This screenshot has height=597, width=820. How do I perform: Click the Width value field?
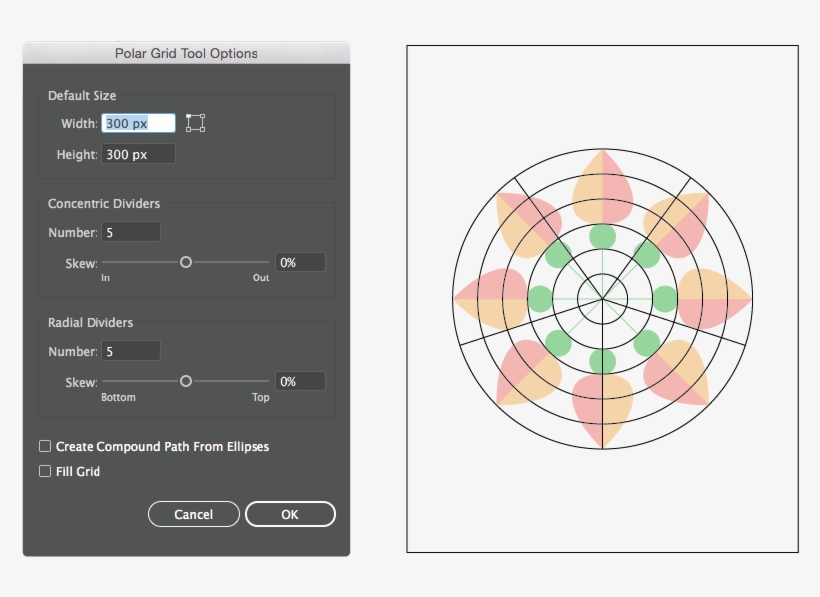point(140,122)
